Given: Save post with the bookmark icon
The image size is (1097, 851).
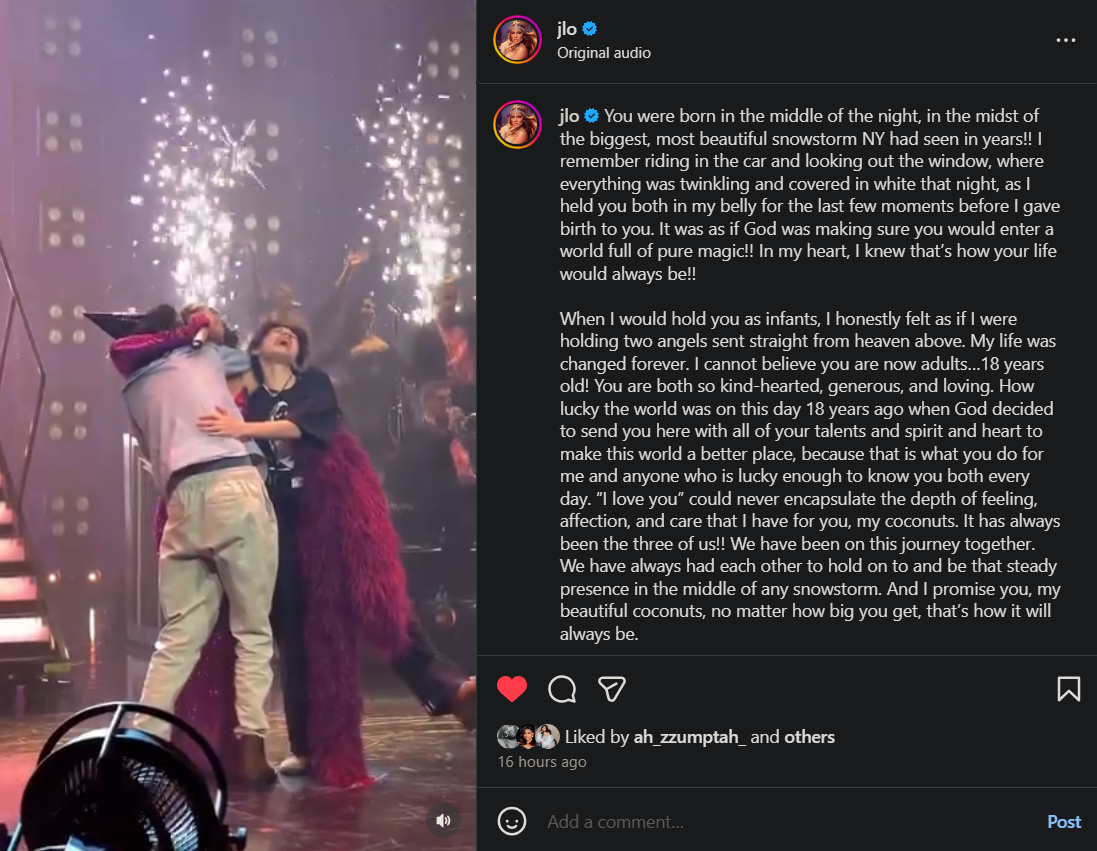Looking at the screenshot, I should click(1068, 689).
